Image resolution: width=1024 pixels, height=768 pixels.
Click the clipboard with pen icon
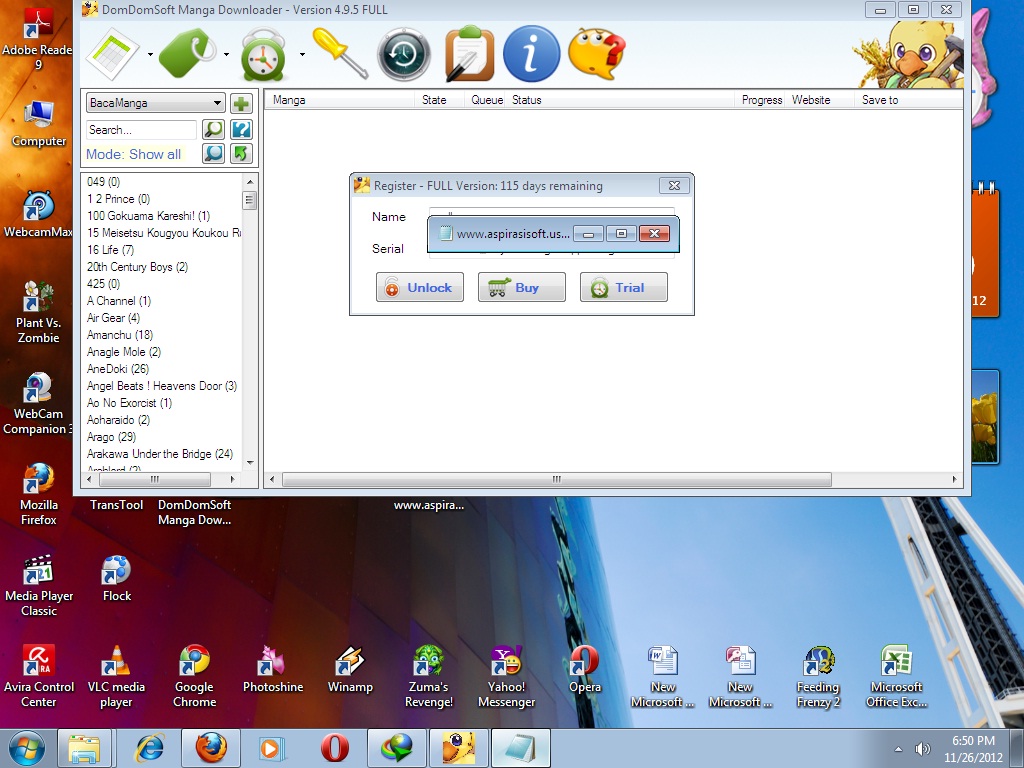469,54
